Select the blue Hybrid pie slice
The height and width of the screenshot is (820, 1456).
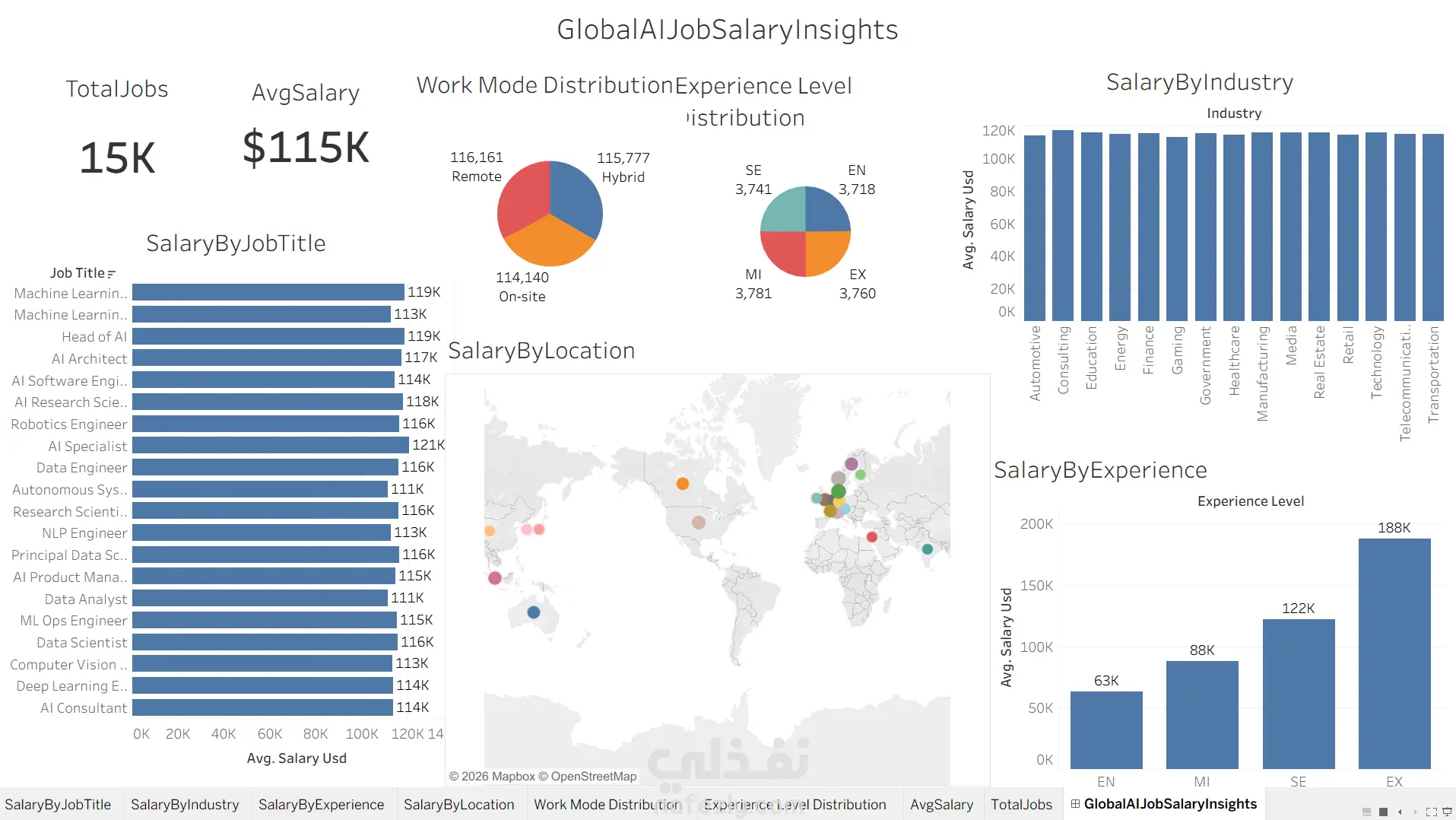pyautogui.click(x=576, y=200)
